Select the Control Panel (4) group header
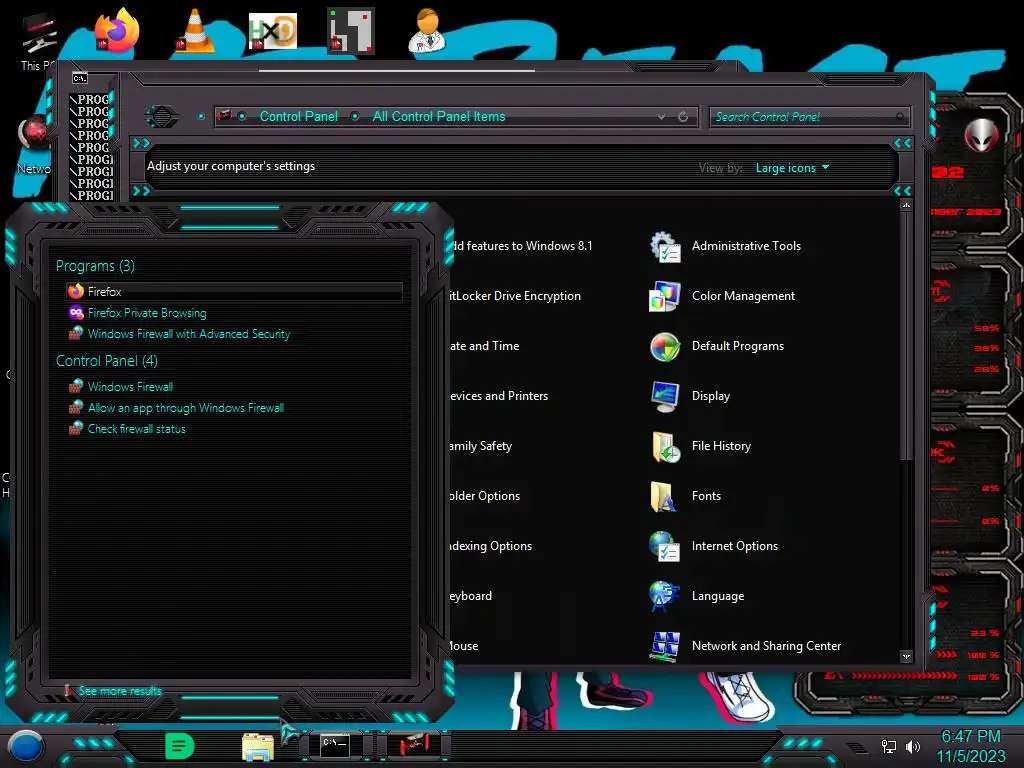 click(x=106, y=360)
